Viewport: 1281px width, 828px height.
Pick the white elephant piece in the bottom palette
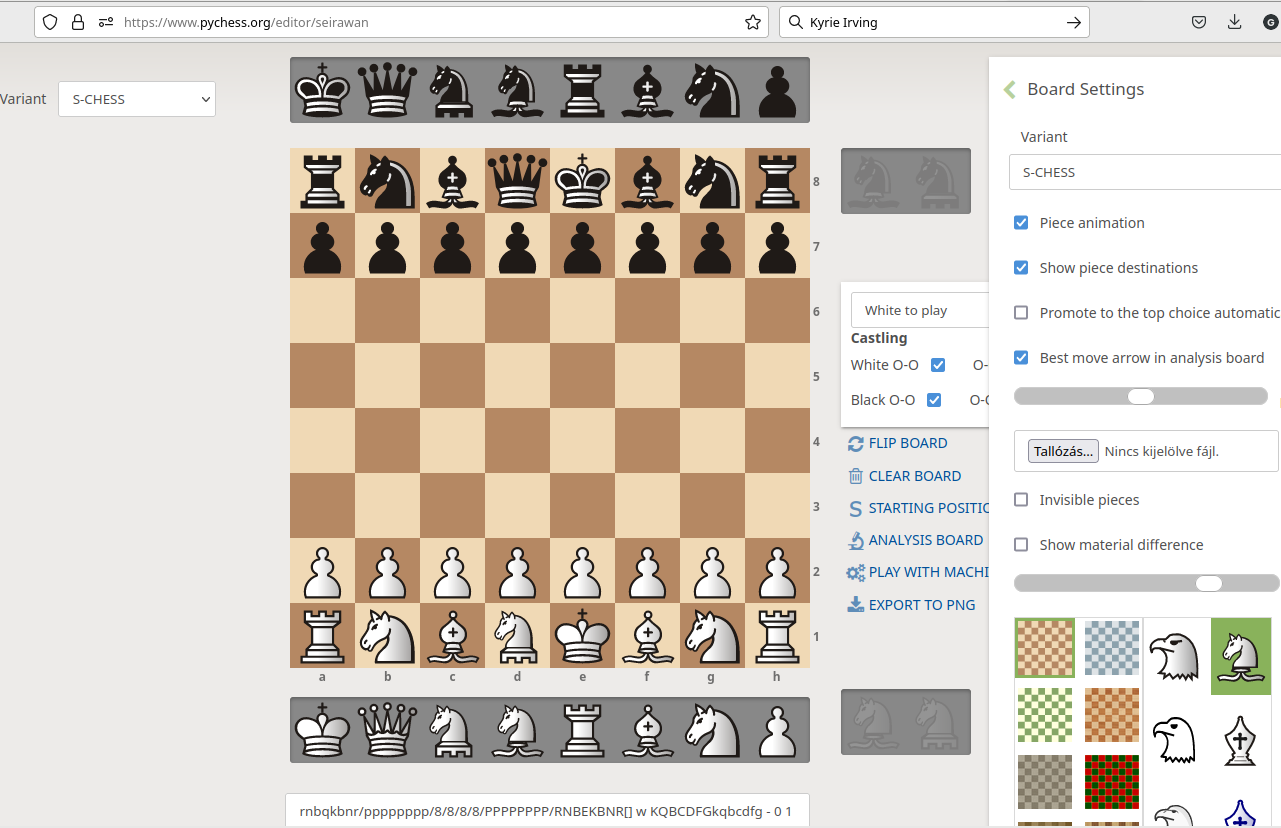click(452, 730)
